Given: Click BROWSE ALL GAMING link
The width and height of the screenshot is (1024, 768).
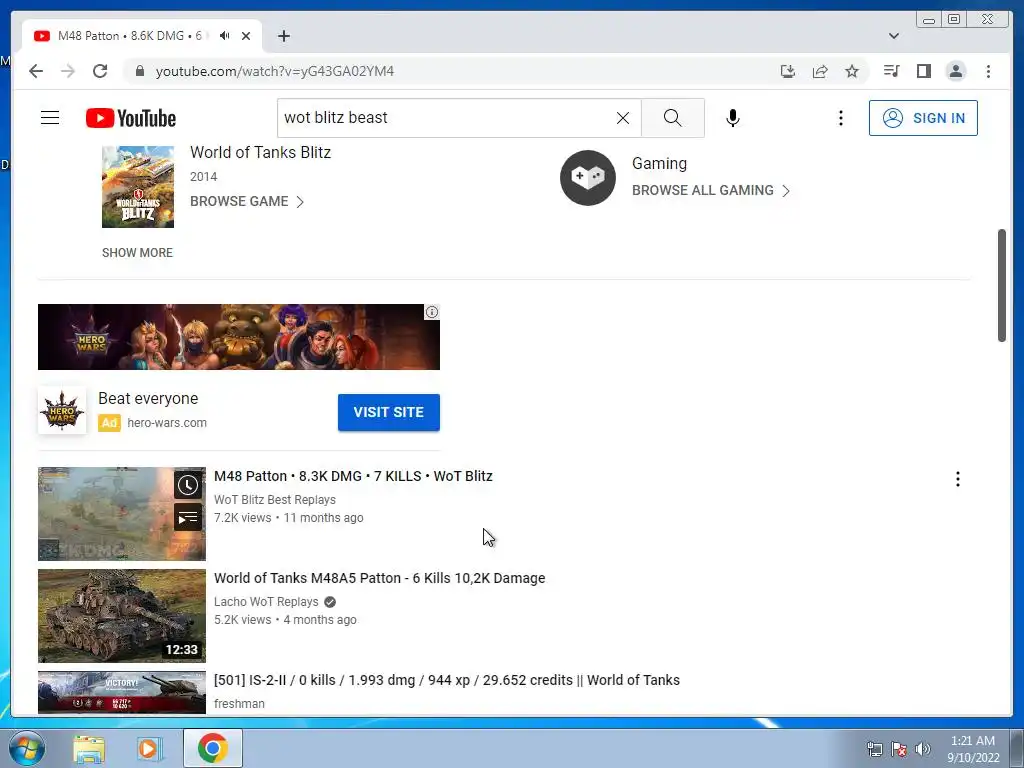Looking at the screenshot, I should (x=711, y=190).
